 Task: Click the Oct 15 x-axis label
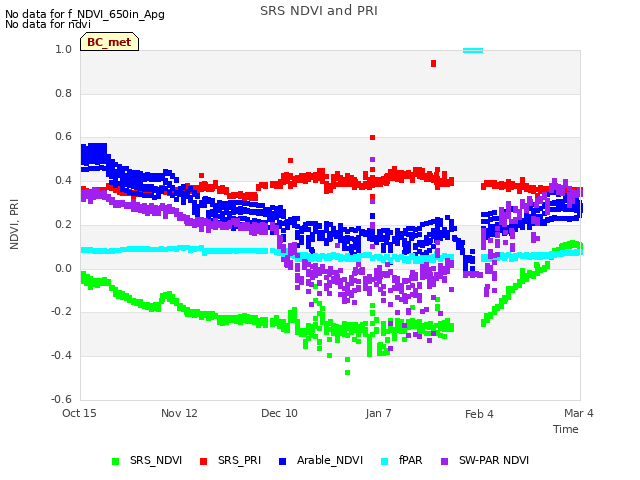pos(79,413)
